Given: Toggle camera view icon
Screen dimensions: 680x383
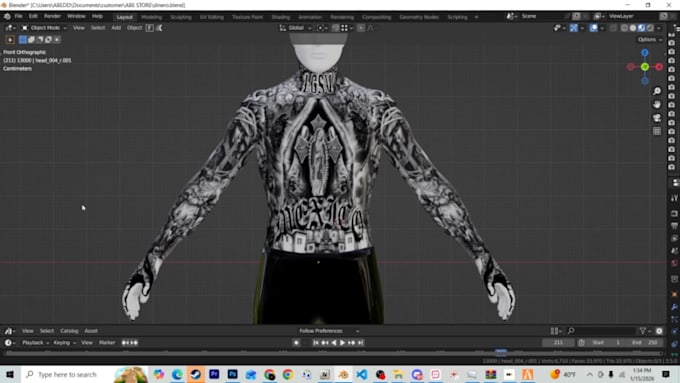Looking at the screenshot, I should point(657,118).
